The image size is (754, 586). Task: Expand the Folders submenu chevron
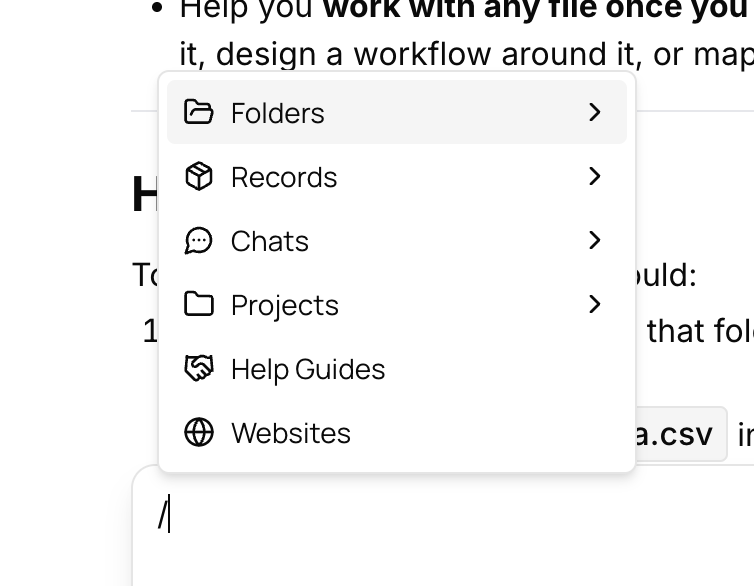(595, 112)
